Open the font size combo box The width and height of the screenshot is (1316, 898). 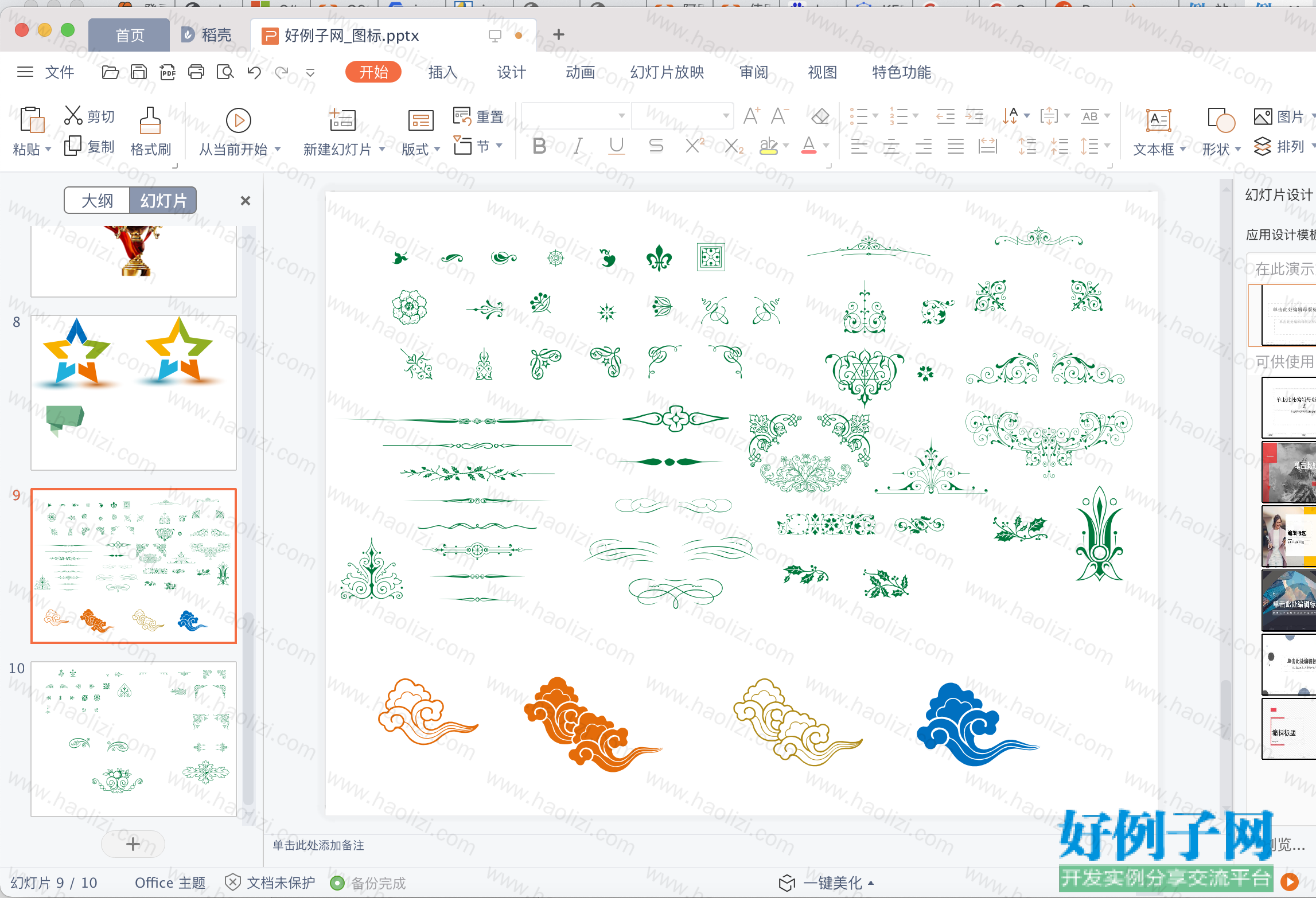tap(683, 116)
